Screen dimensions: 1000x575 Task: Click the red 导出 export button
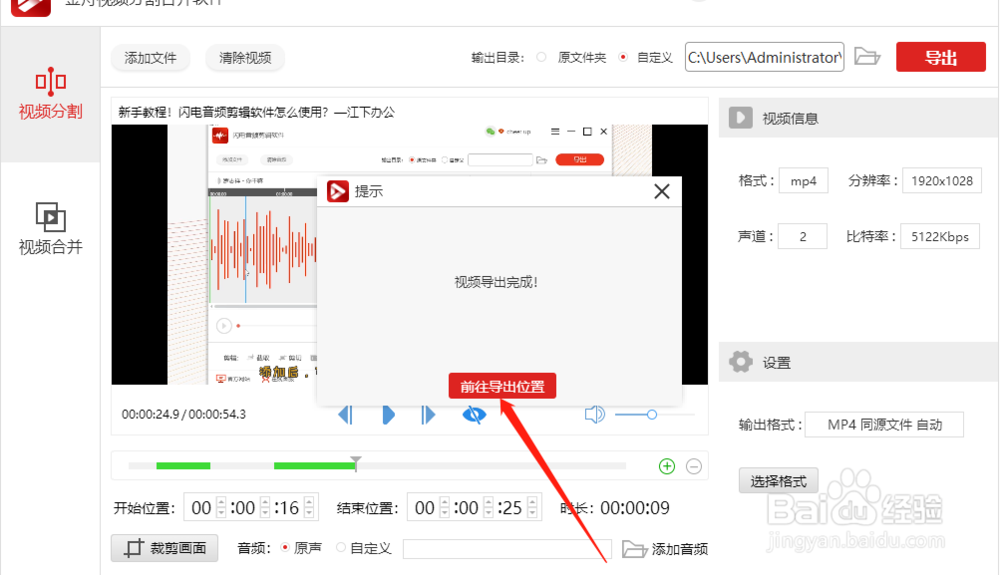[x=941, y=57]
